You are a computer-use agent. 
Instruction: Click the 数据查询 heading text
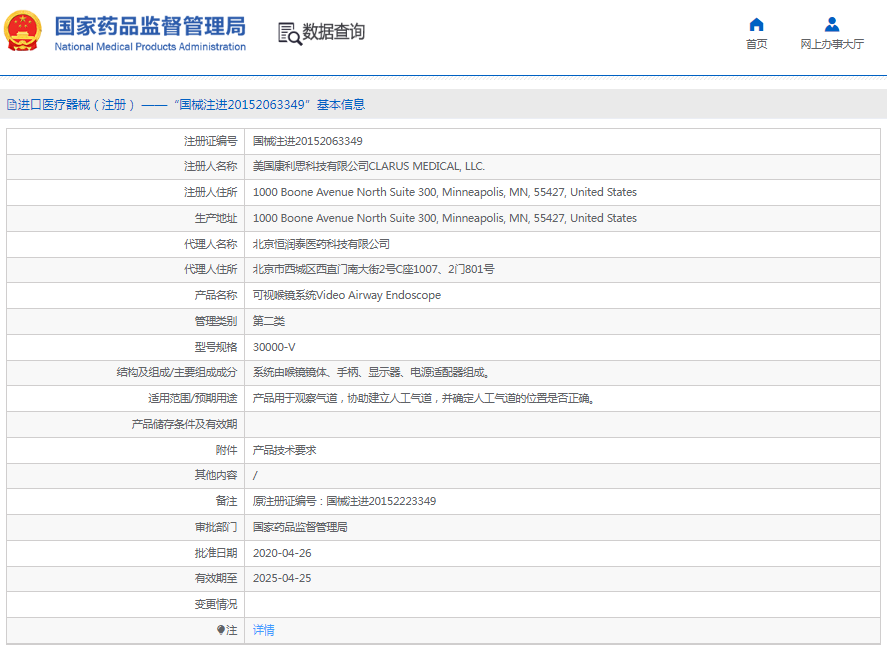click(x=334, y=32)
